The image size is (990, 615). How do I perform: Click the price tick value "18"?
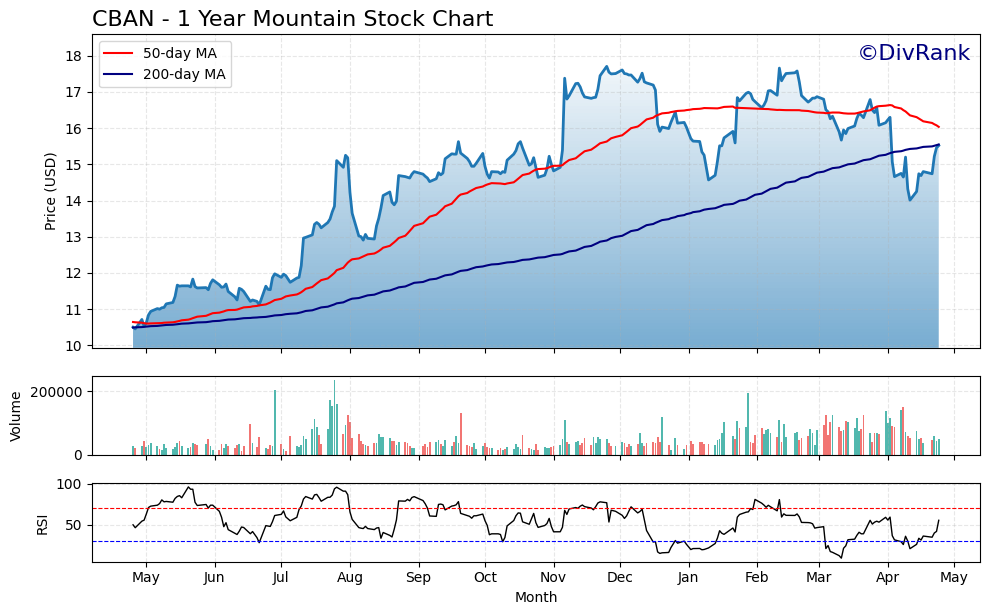coord(74,56)
